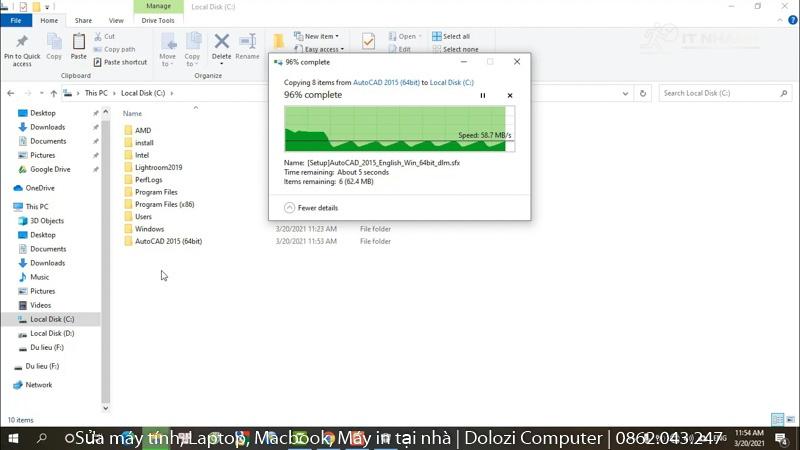Cancel the copy with X button
This screenshot has height=450, width=800.
pos(510,95)
